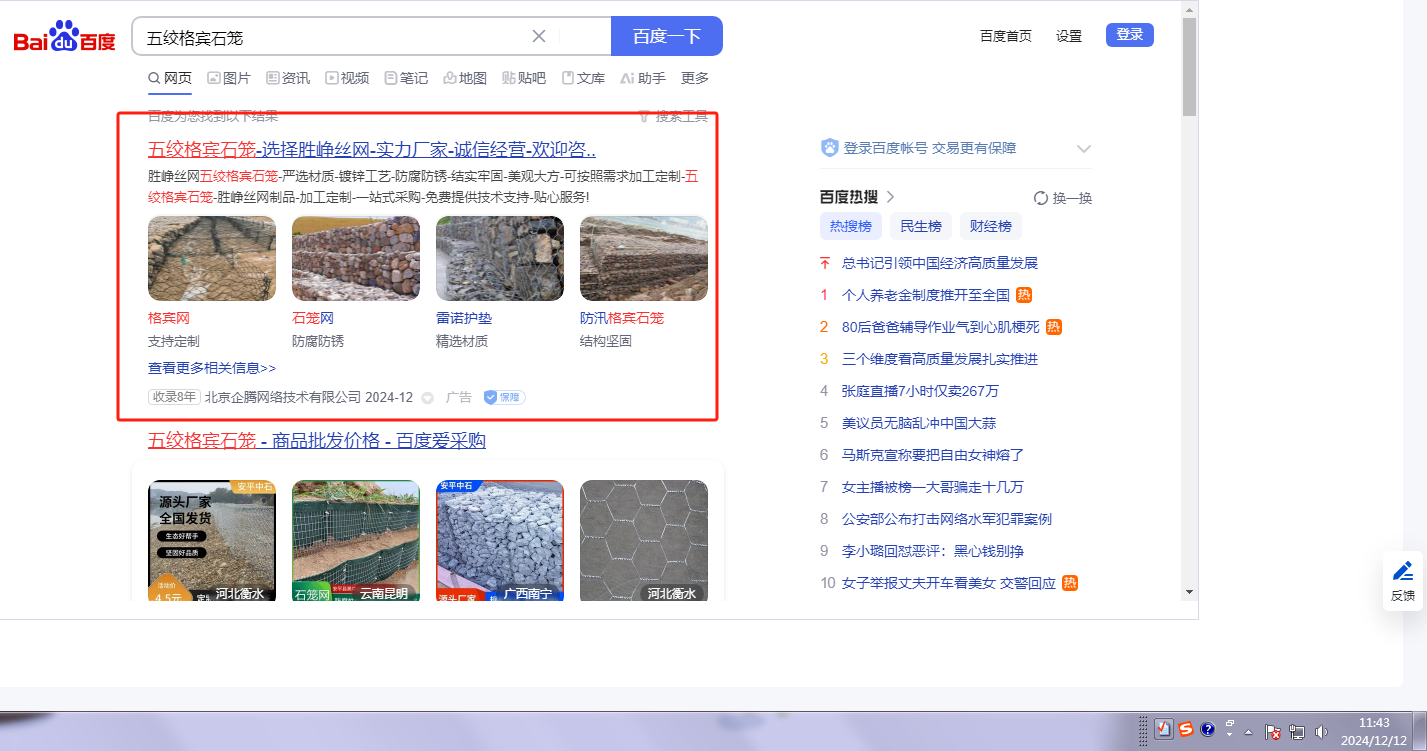Image resolution: width=1427 pixels, height=751 pixels.
Task: Expand the login notice chevron beside 登录百度帐号
Action: point(1083,149)
